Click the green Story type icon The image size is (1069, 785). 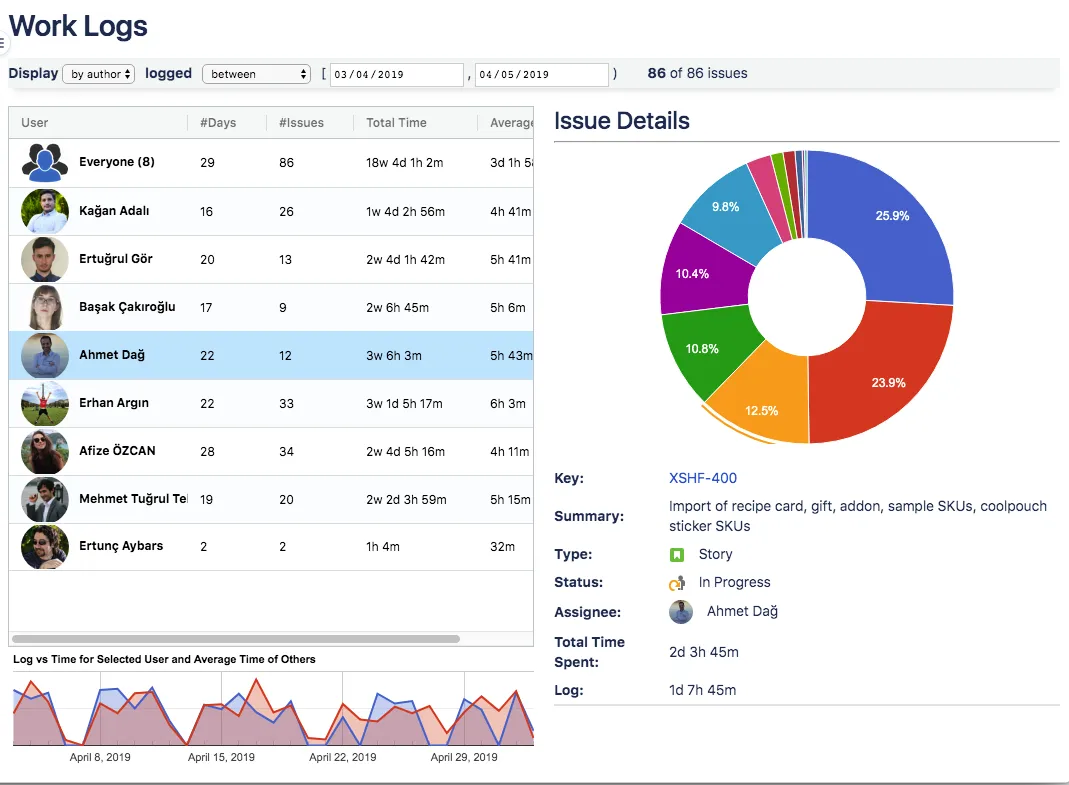click(676, 554)
